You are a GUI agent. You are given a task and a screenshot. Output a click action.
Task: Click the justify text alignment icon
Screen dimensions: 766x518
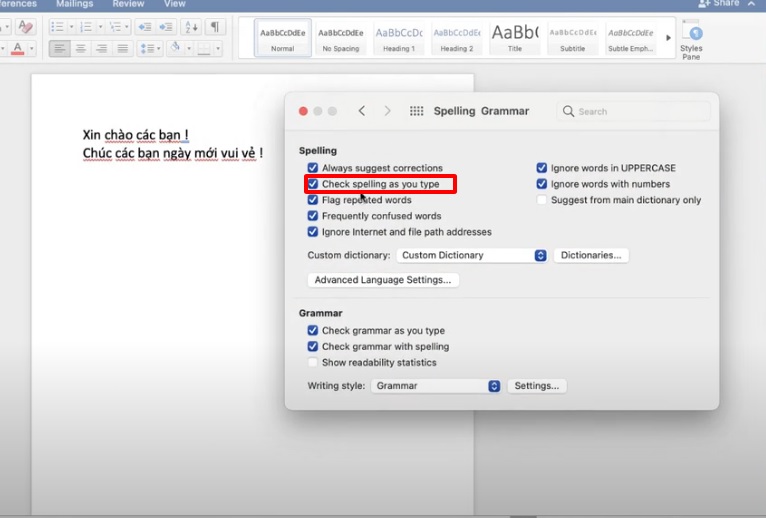coord(123,48)
